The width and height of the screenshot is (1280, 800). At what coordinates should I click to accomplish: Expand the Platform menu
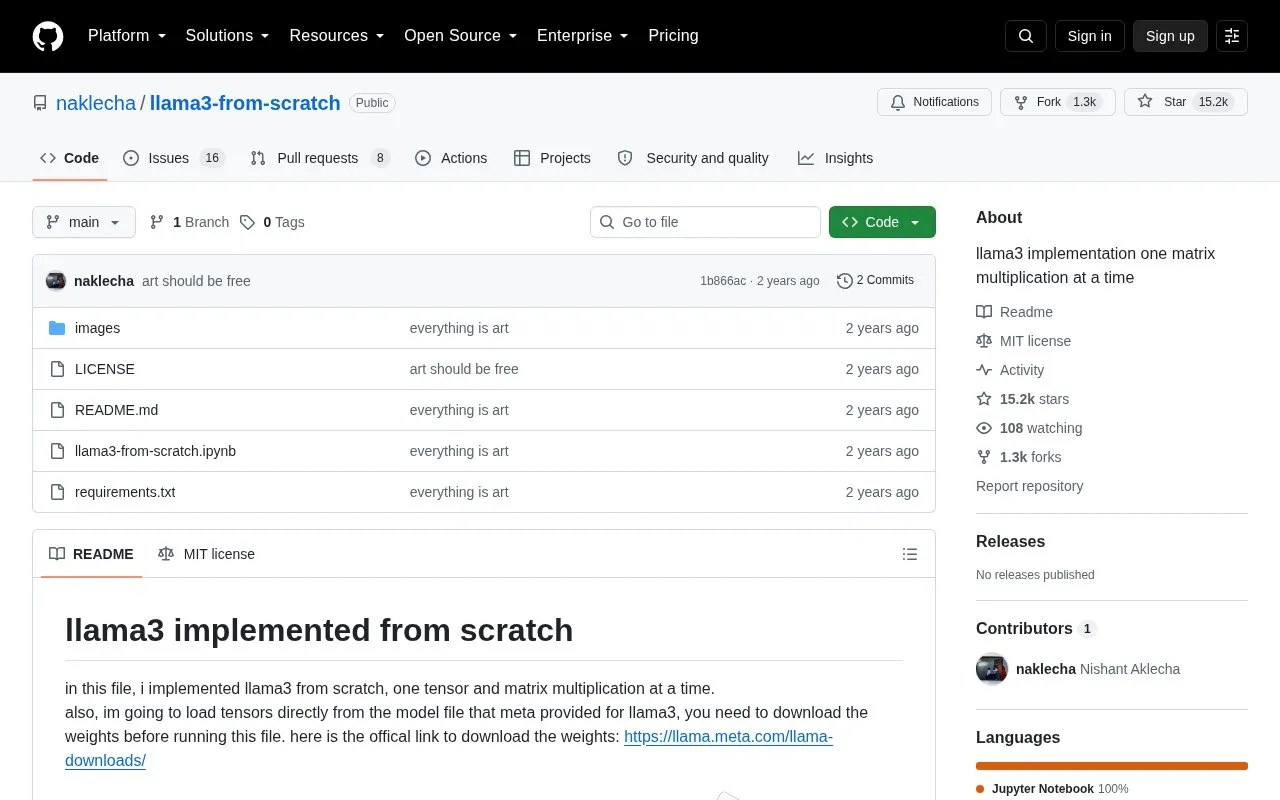[127, 36]
